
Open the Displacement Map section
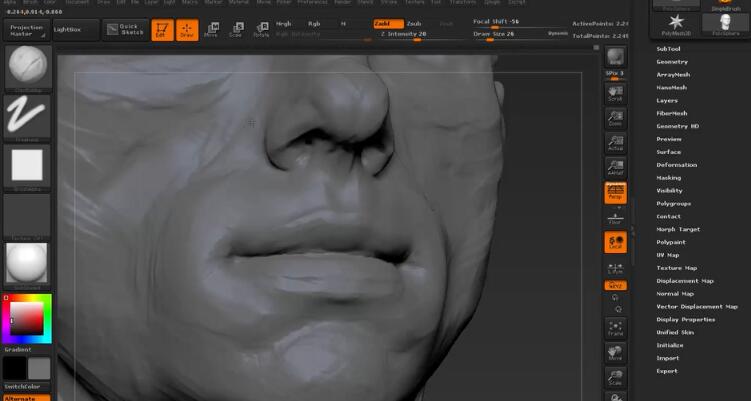coord(684,281)
